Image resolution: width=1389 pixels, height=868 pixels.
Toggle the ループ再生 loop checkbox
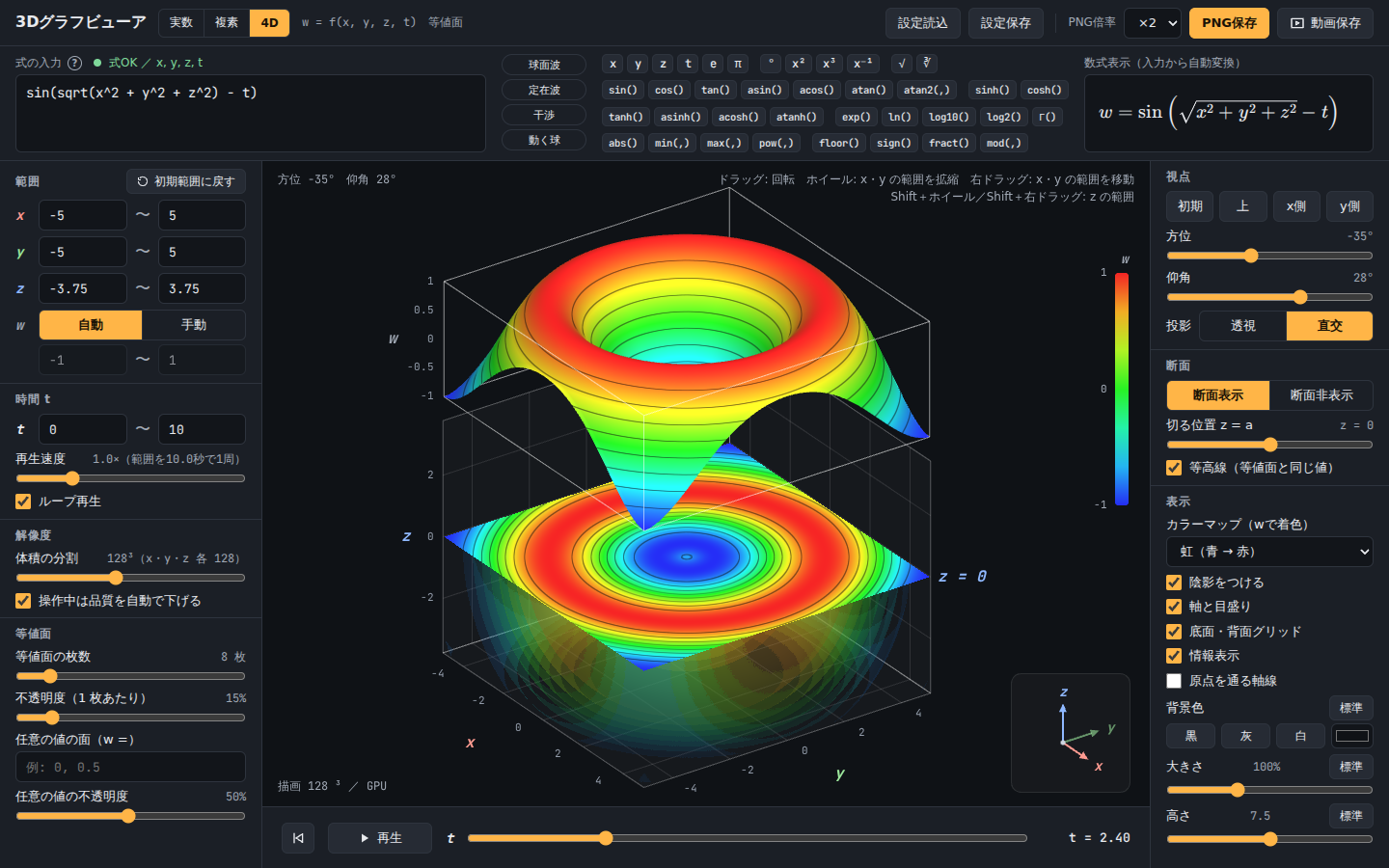23,502
